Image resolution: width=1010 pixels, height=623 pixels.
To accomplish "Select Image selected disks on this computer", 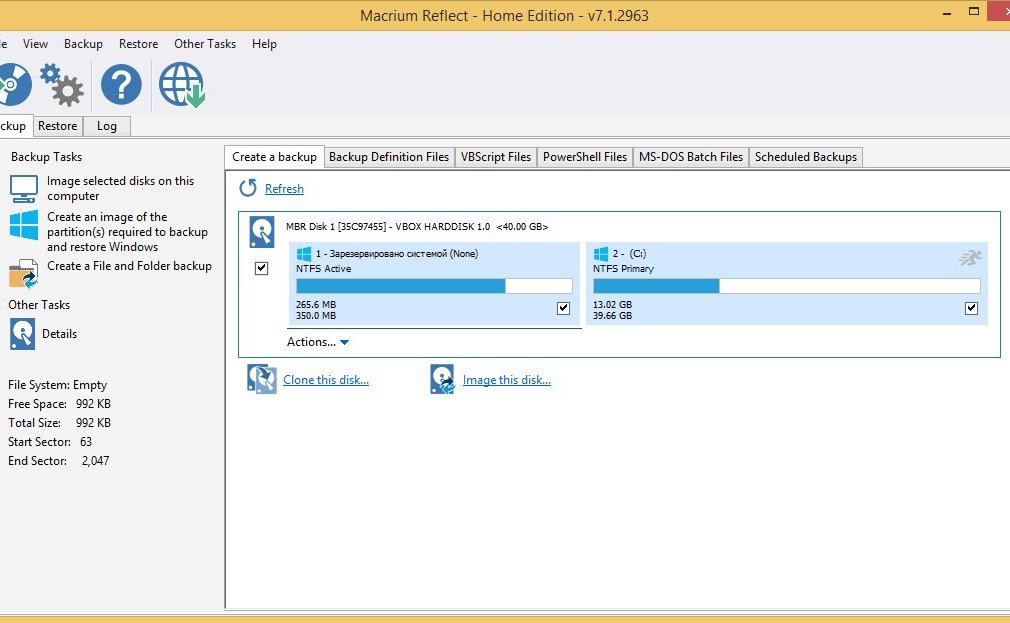I will point(120,188).
